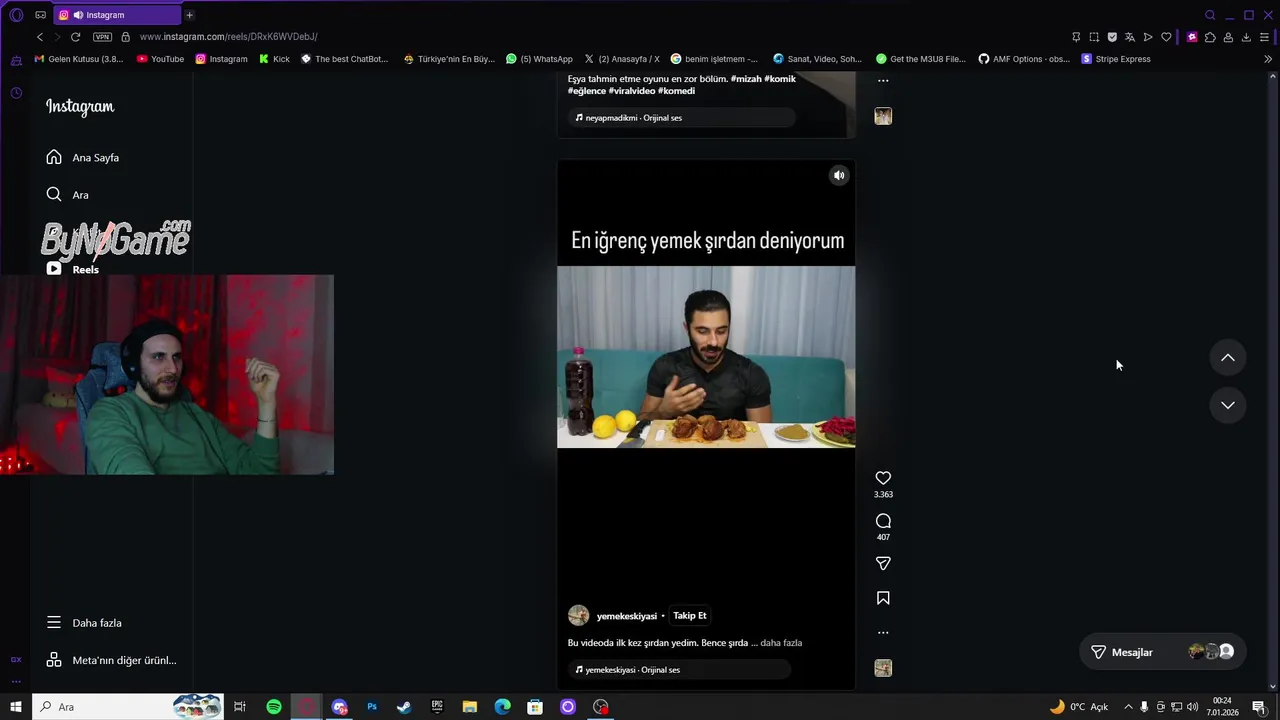
Task: Open the ad blocker shield icon
Action: [1112, 37]
